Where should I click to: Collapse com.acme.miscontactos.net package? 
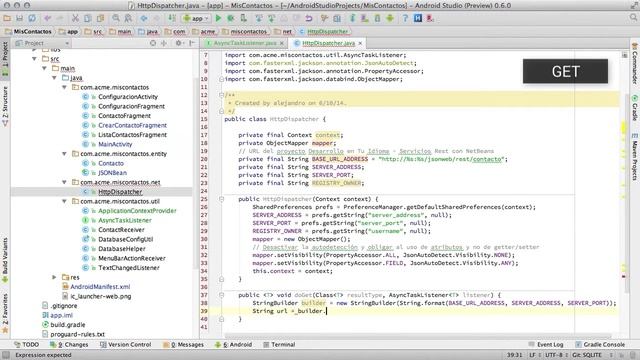click(x=64, y=182)
